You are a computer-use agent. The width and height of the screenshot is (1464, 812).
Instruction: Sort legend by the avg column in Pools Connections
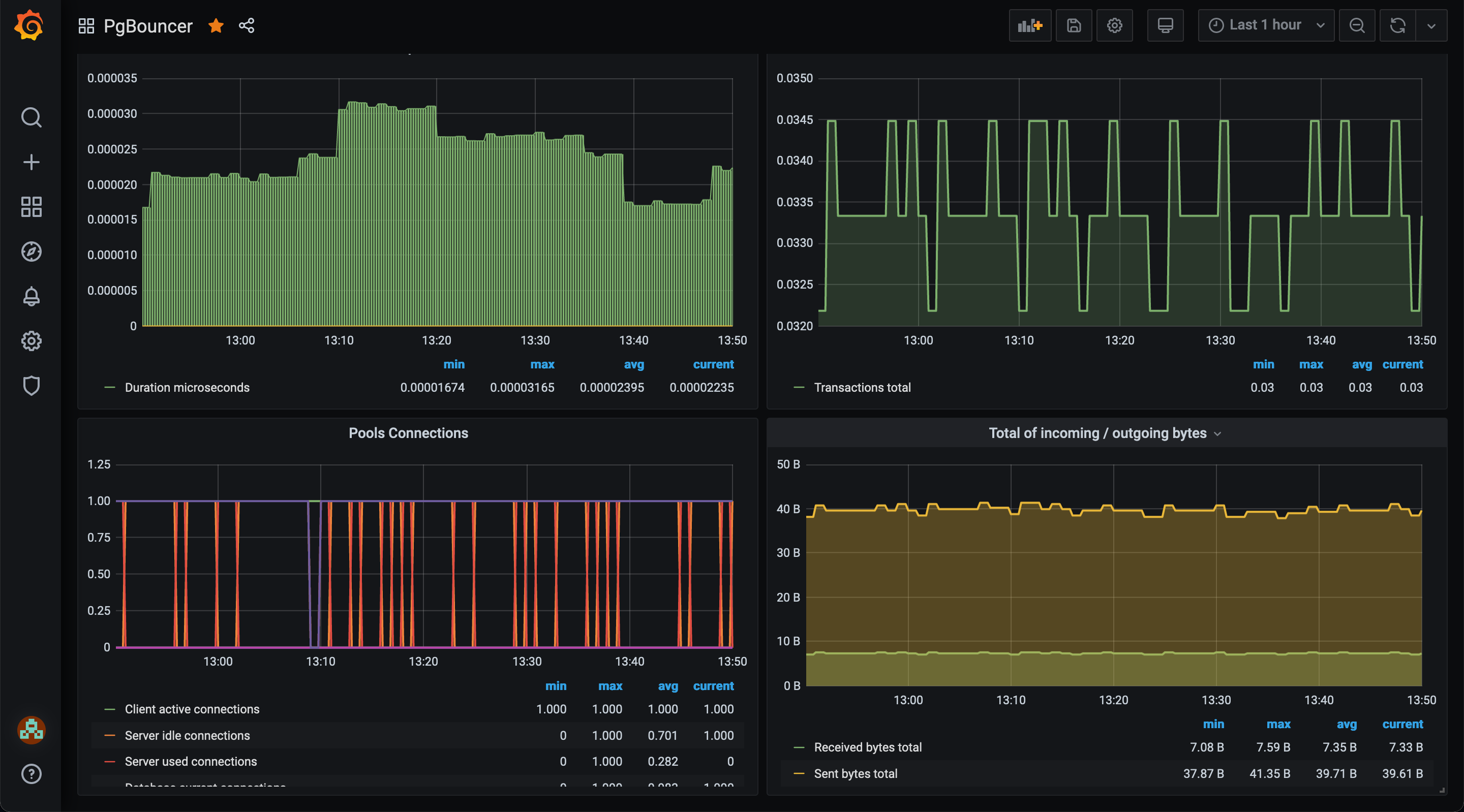click(668, 686)
